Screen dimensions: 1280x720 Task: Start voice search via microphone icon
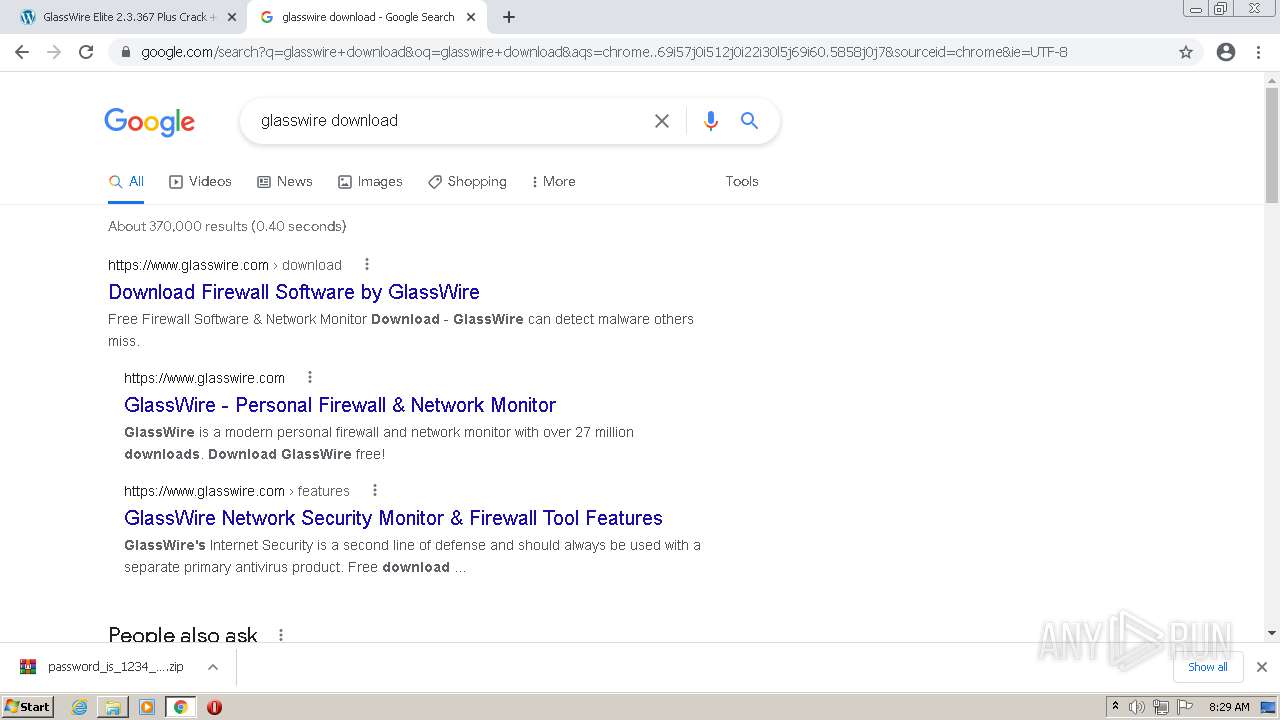tap(711, 121)
